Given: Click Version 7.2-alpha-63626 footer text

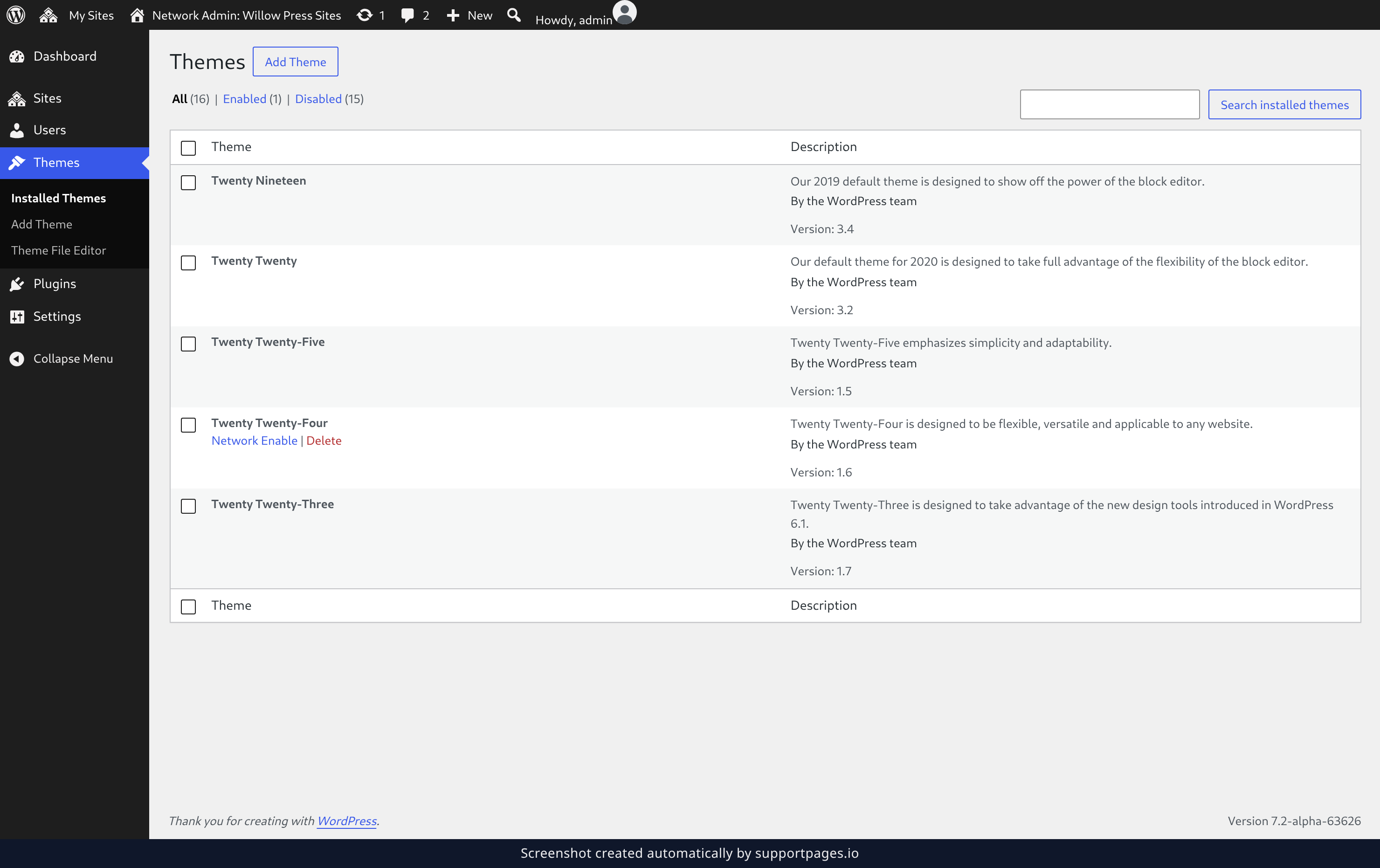Looking at the screenshot, I should pyautogui.click(x=1294, y=820).
